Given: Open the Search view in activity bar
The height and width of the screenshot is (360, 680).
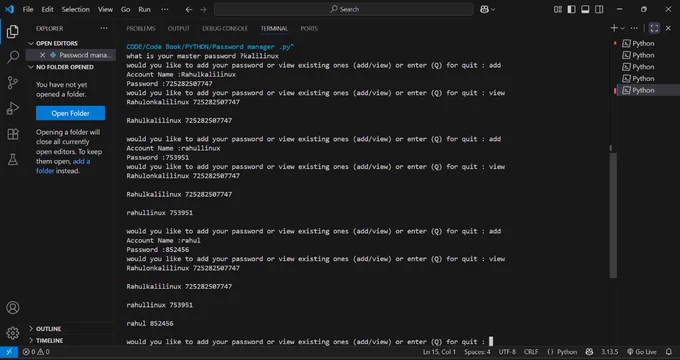Looking at the screenshot, I should pos(13,57).
